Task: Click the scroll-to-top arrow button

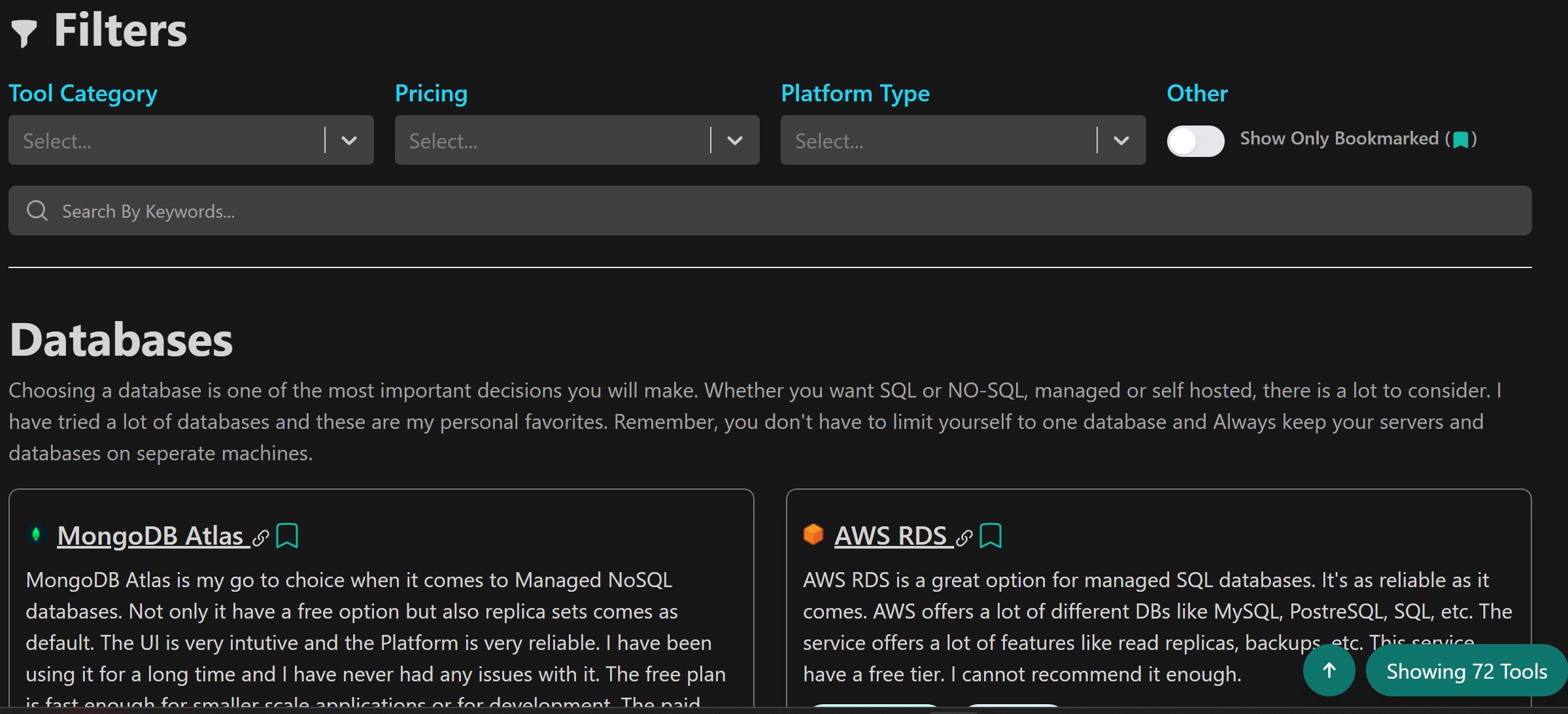Action: pos(1329,671)
